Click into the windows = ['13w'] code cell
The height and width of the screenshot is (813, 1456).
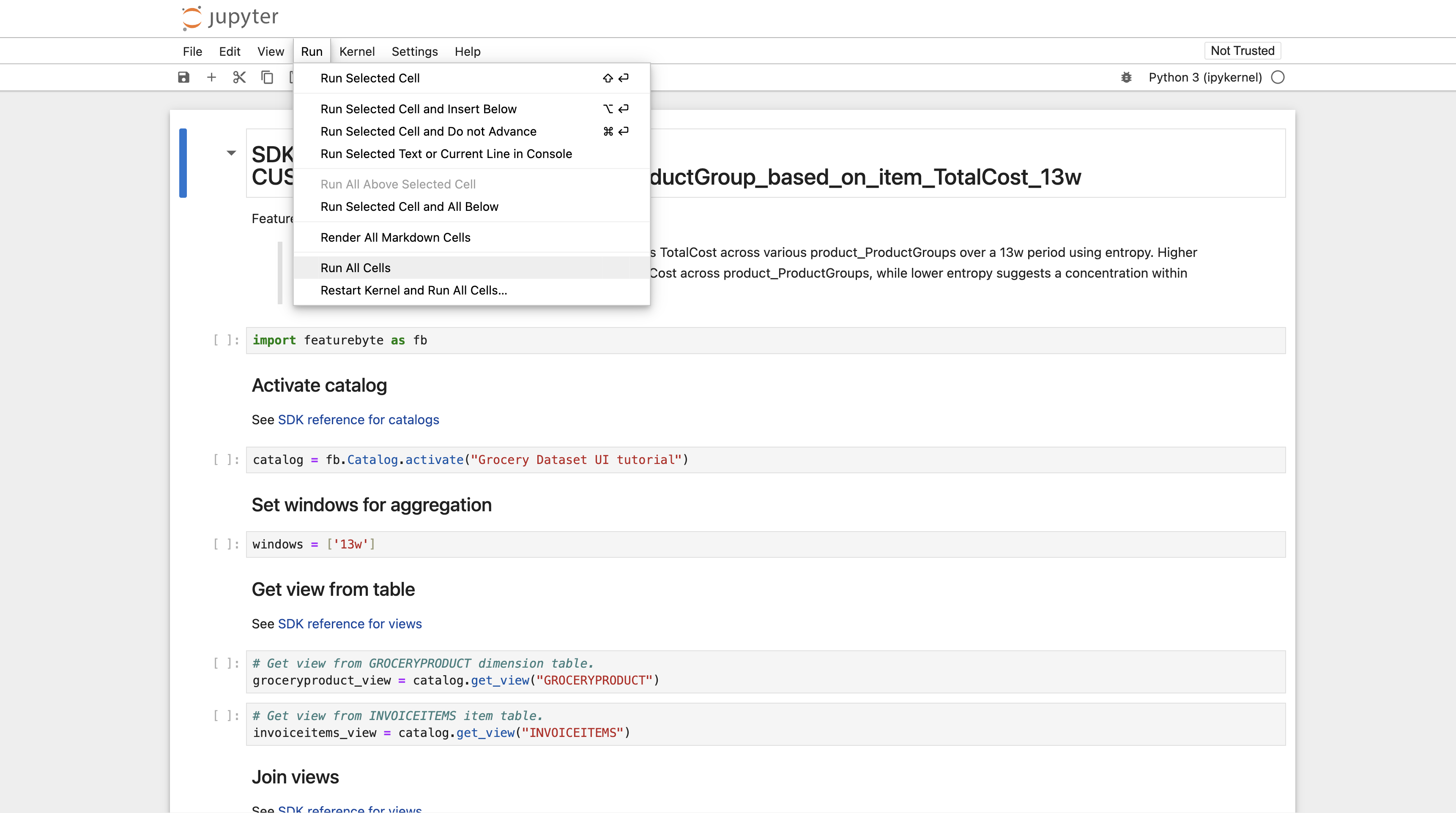765,545
